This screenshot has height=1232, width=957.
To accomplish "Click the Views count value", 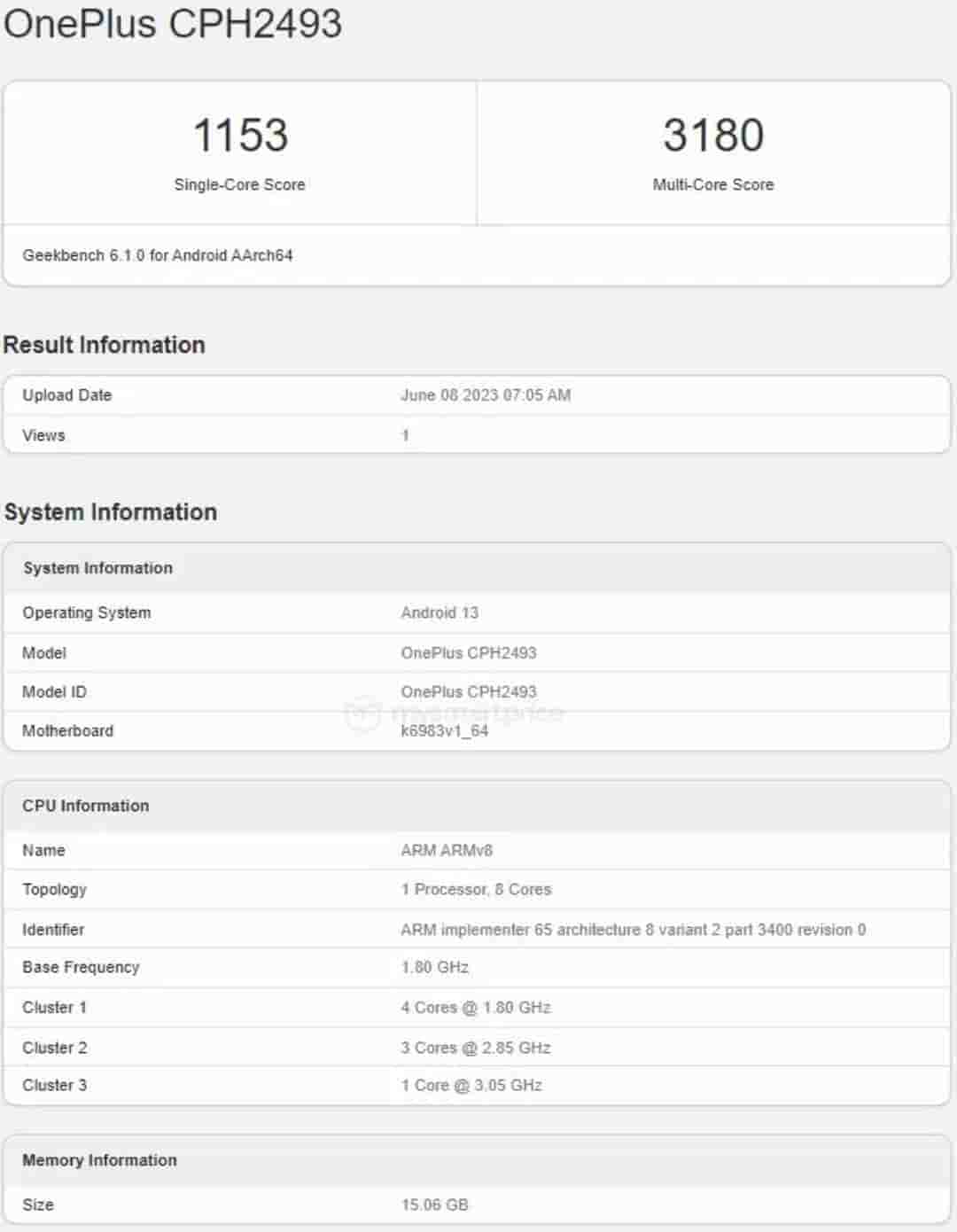I will point(404,435).
